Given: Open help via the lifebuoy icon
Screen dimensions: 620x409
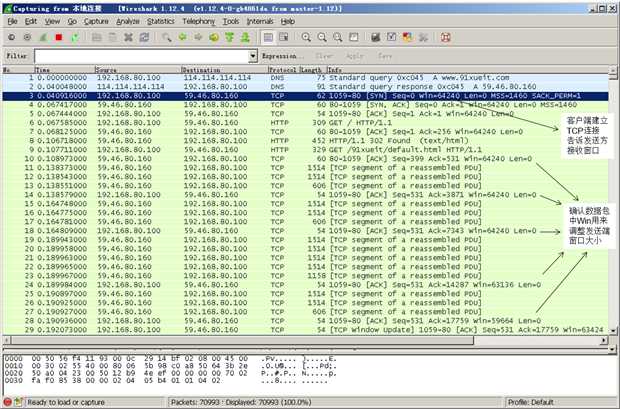Looking at the screenshot, I should (446, 38).
